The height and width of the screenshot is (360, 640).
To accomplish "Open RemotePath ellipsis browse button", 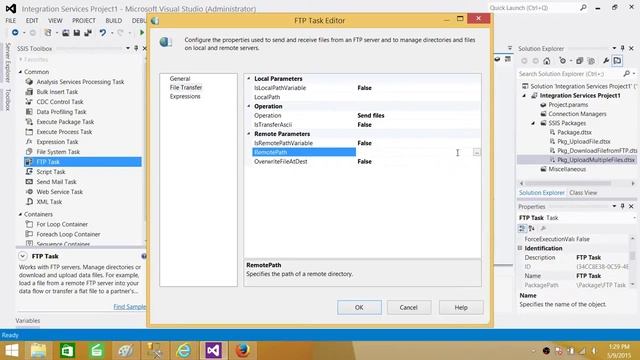I will (476, 152).
